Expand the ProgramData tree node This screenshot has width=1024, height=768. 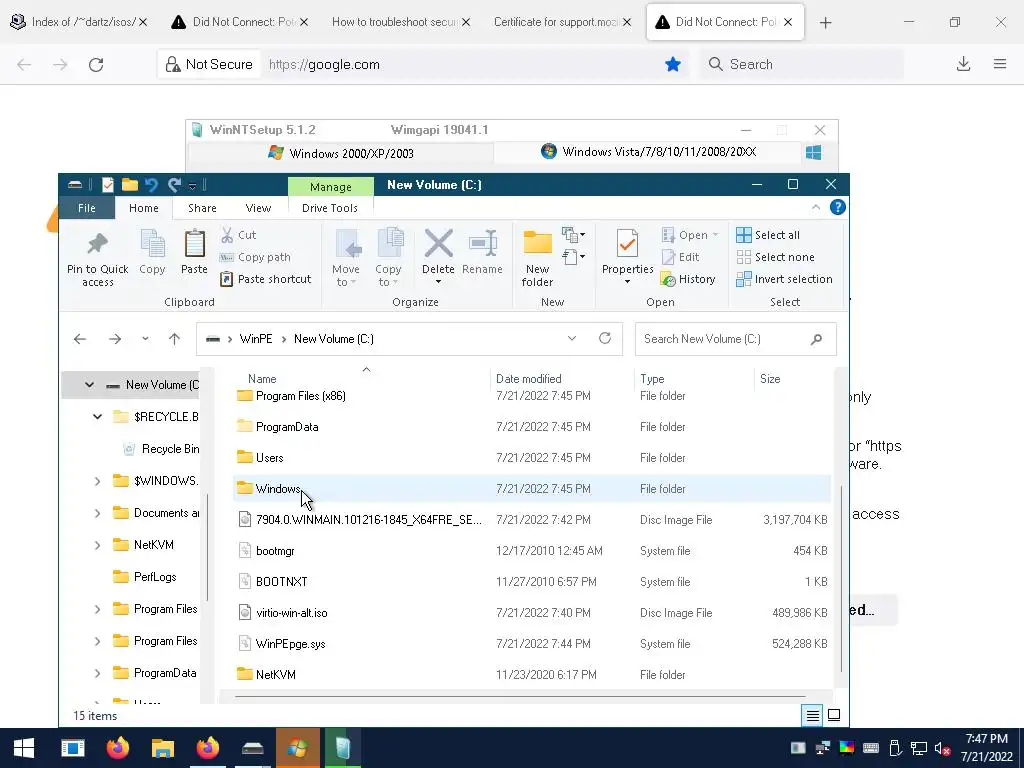97,673
